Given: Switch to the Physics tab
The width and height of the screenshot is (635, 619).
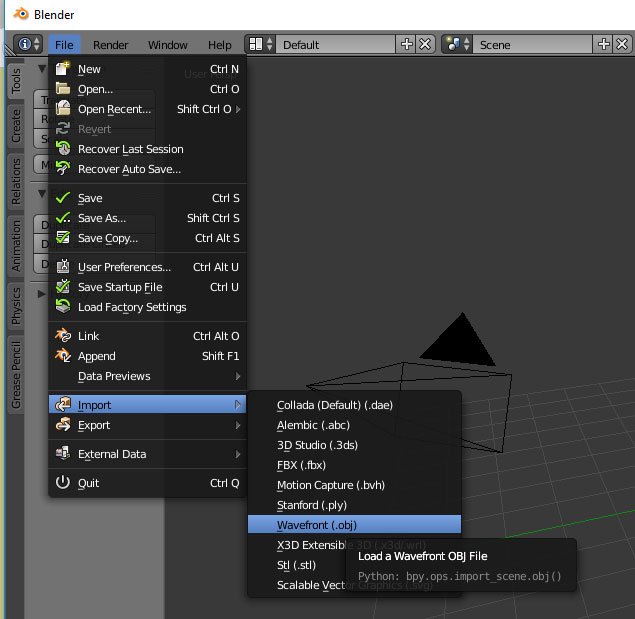Looking at the screenshot, I should [x=16, y=306].
